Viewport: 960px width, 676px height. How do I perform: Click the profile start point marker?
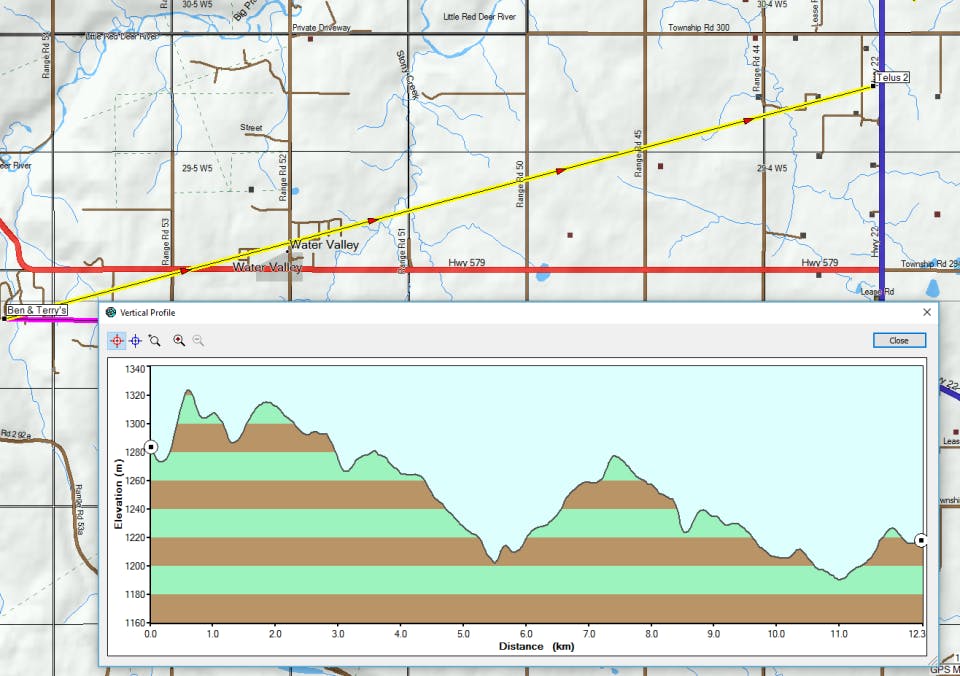coord(151,447)
